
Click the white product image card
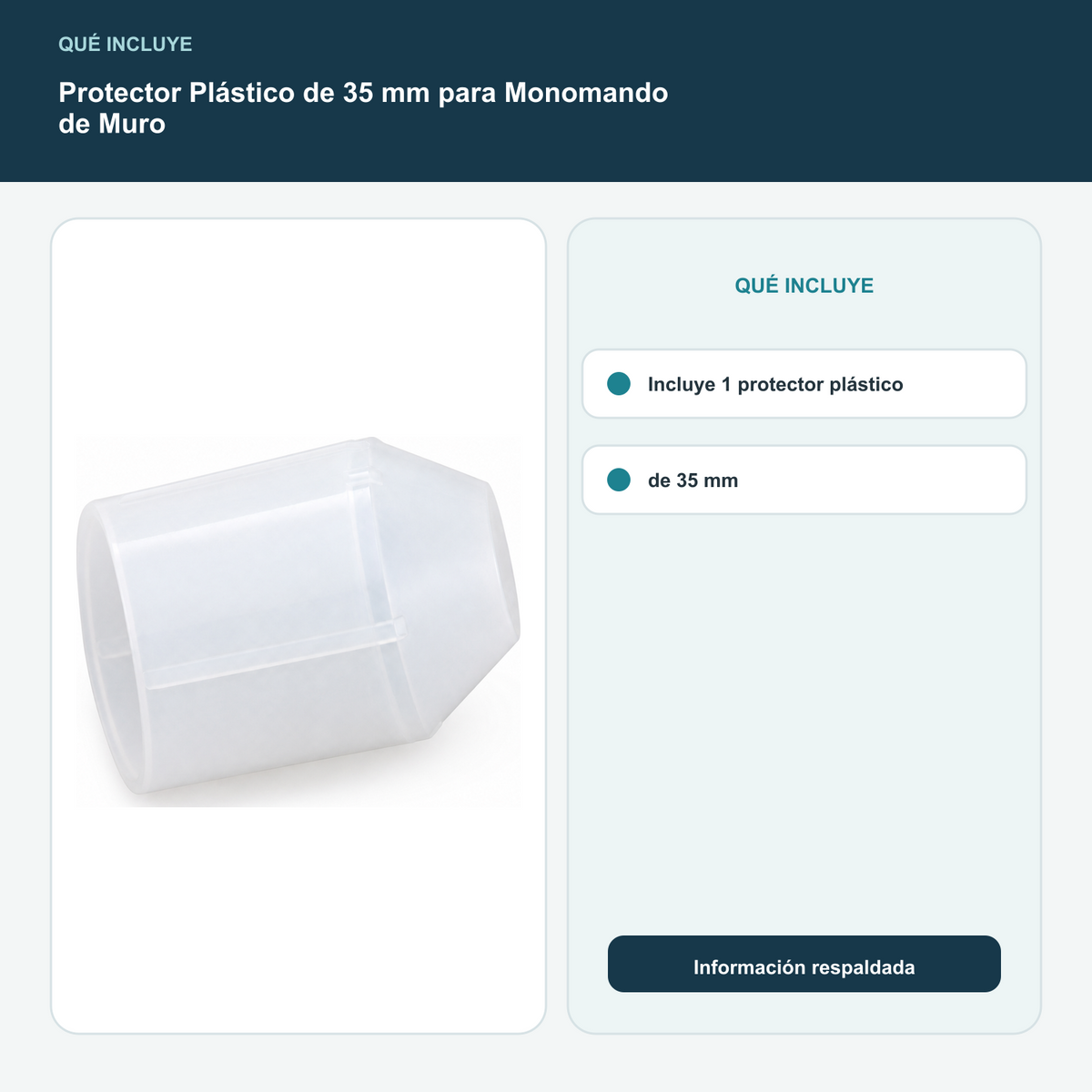click(x=298, y=626)
